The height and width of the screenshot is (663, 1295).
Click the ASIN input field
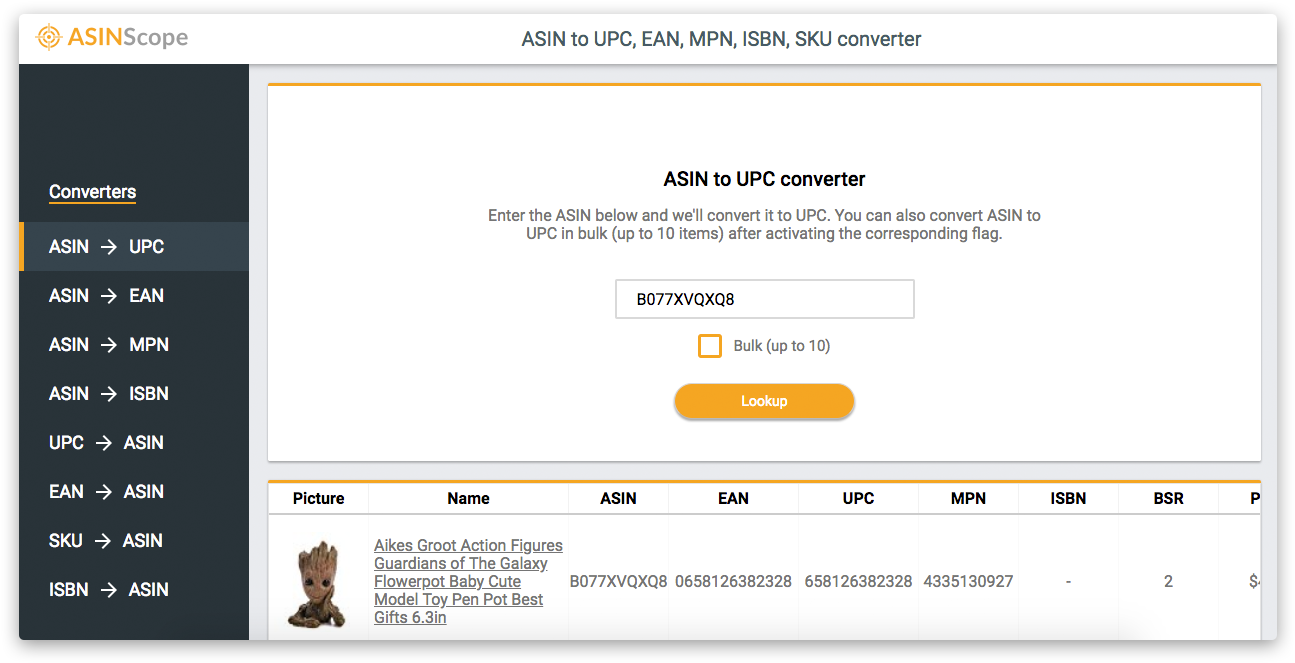tap(764, 298)
